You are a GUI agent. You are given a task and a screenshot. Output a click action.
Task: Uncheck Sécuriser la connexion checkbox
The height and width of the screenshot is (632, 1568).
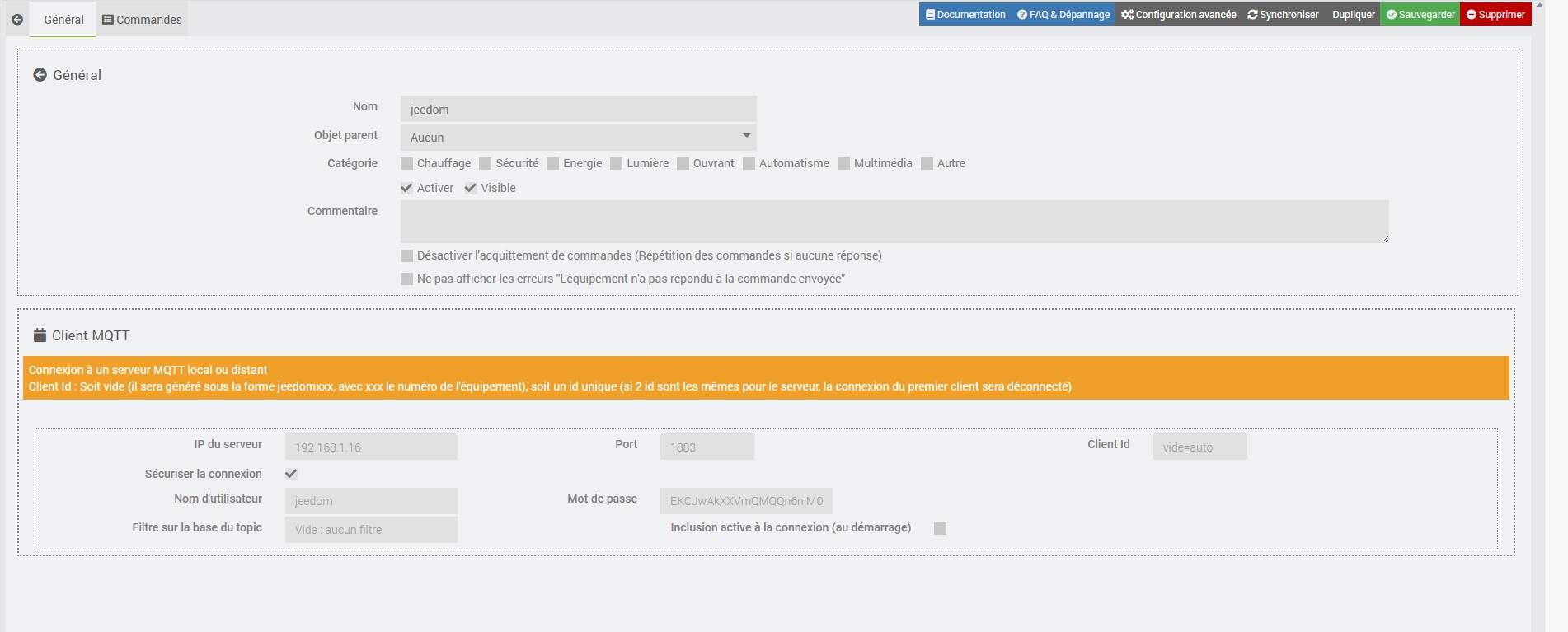pos(291,474)
